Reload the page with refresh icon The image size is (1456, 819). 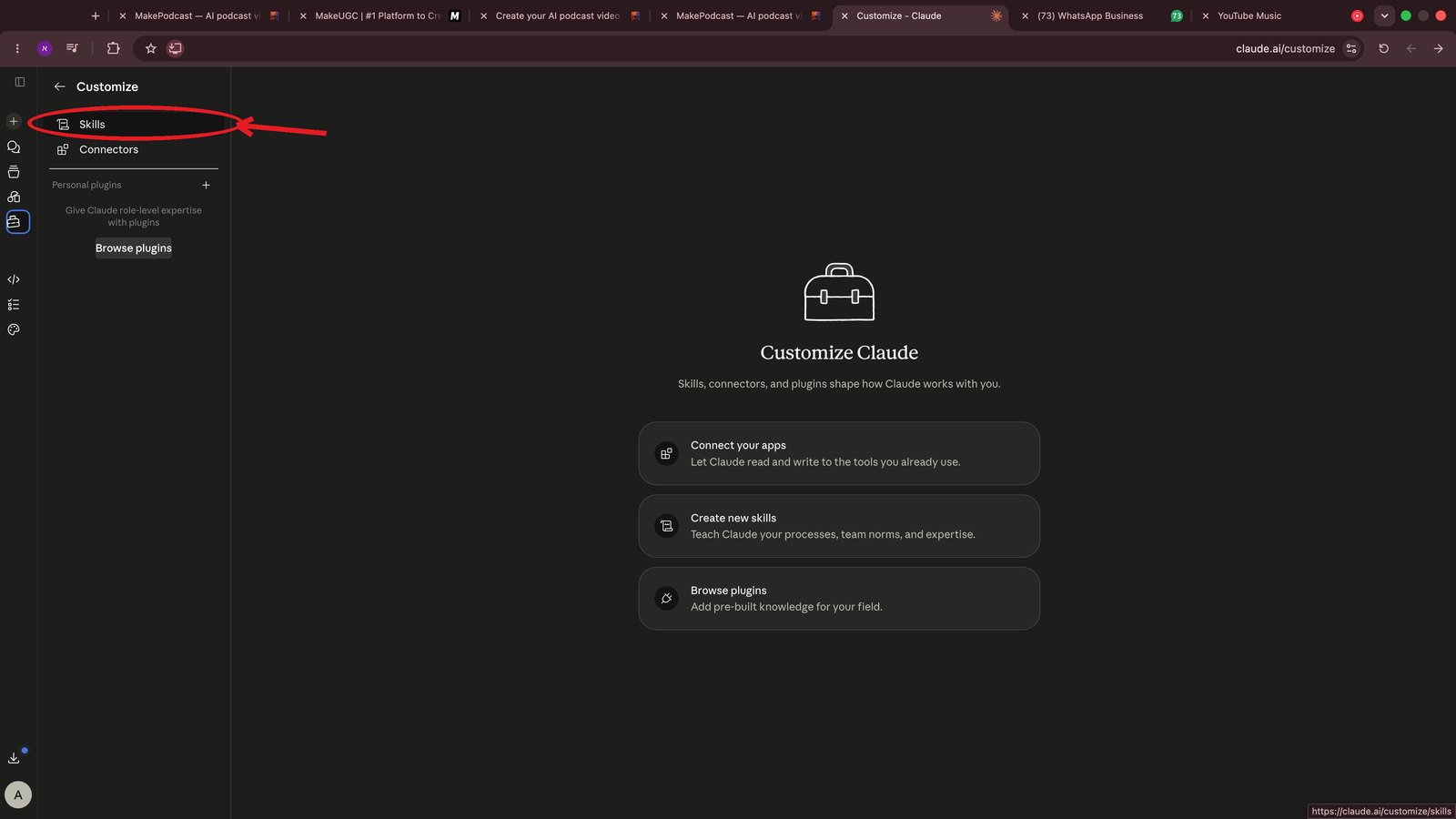1384,48
